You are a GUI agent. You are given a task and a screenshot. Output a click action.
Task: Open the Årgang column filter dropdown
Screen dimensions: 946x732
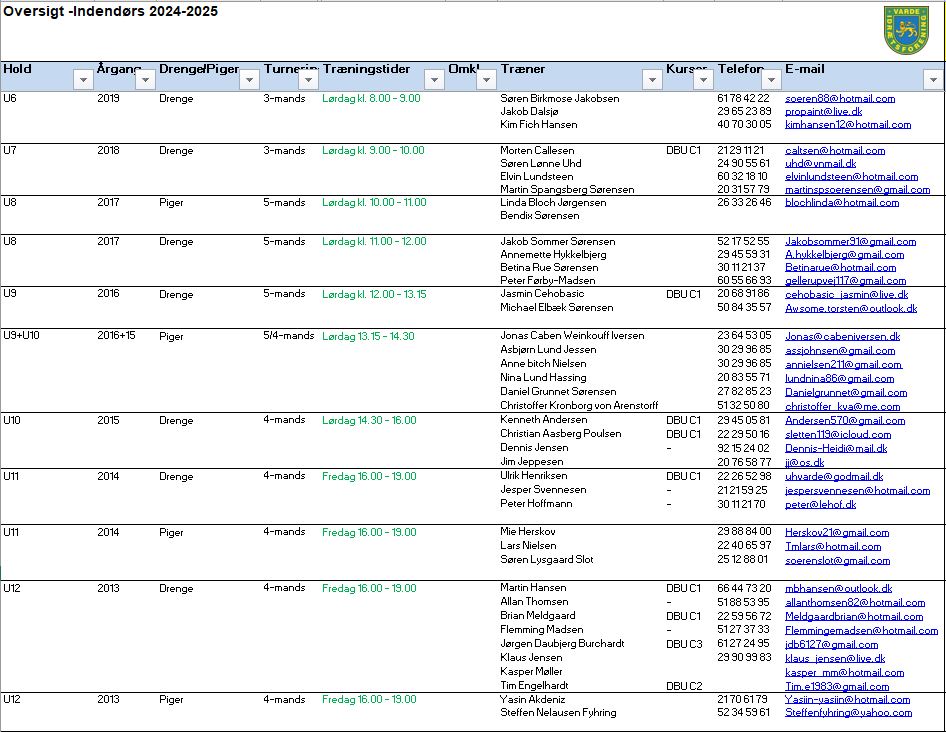[x=145, y=80]
